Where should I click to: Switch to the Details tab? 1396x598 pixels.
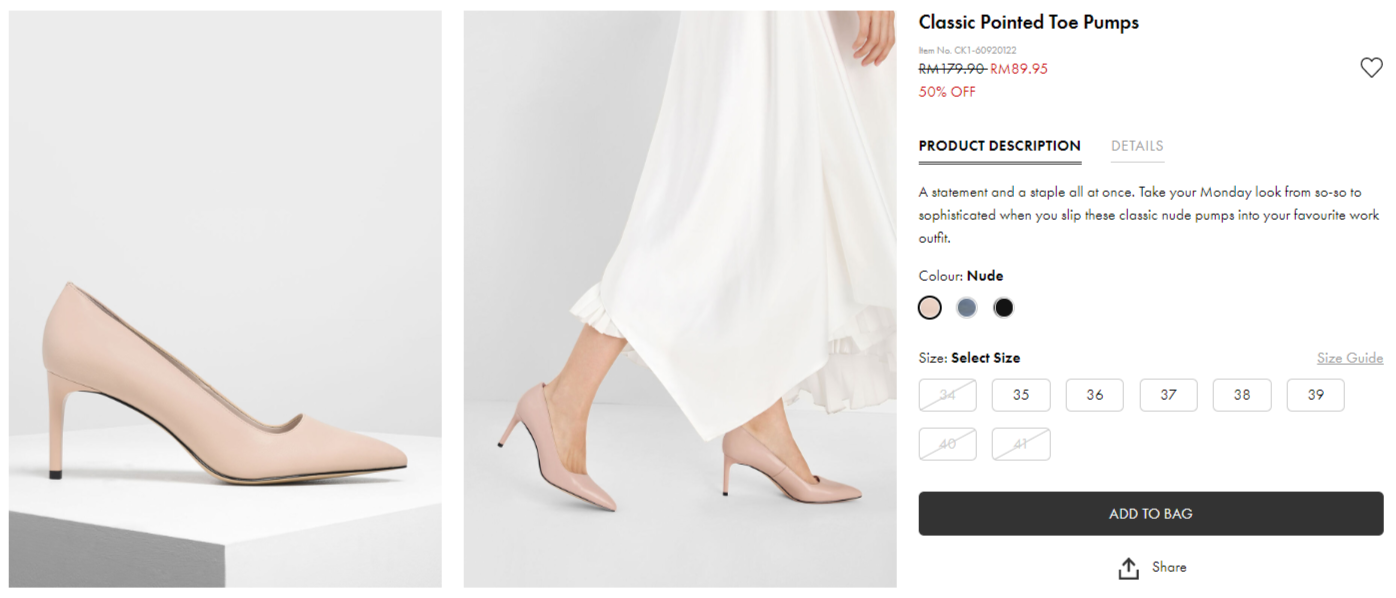tap(1137, 146)
